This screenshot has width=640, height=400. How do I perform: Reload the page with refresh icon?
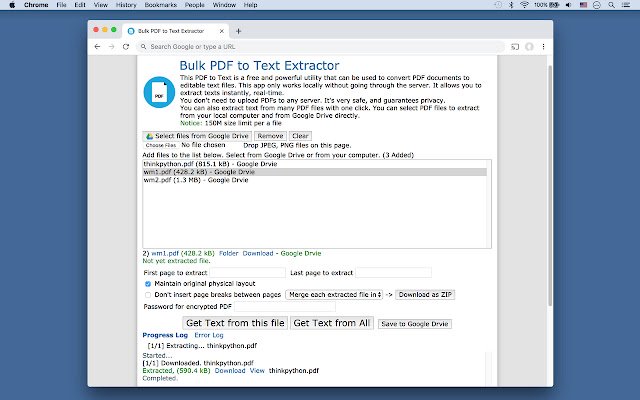(x=126, y=47)
